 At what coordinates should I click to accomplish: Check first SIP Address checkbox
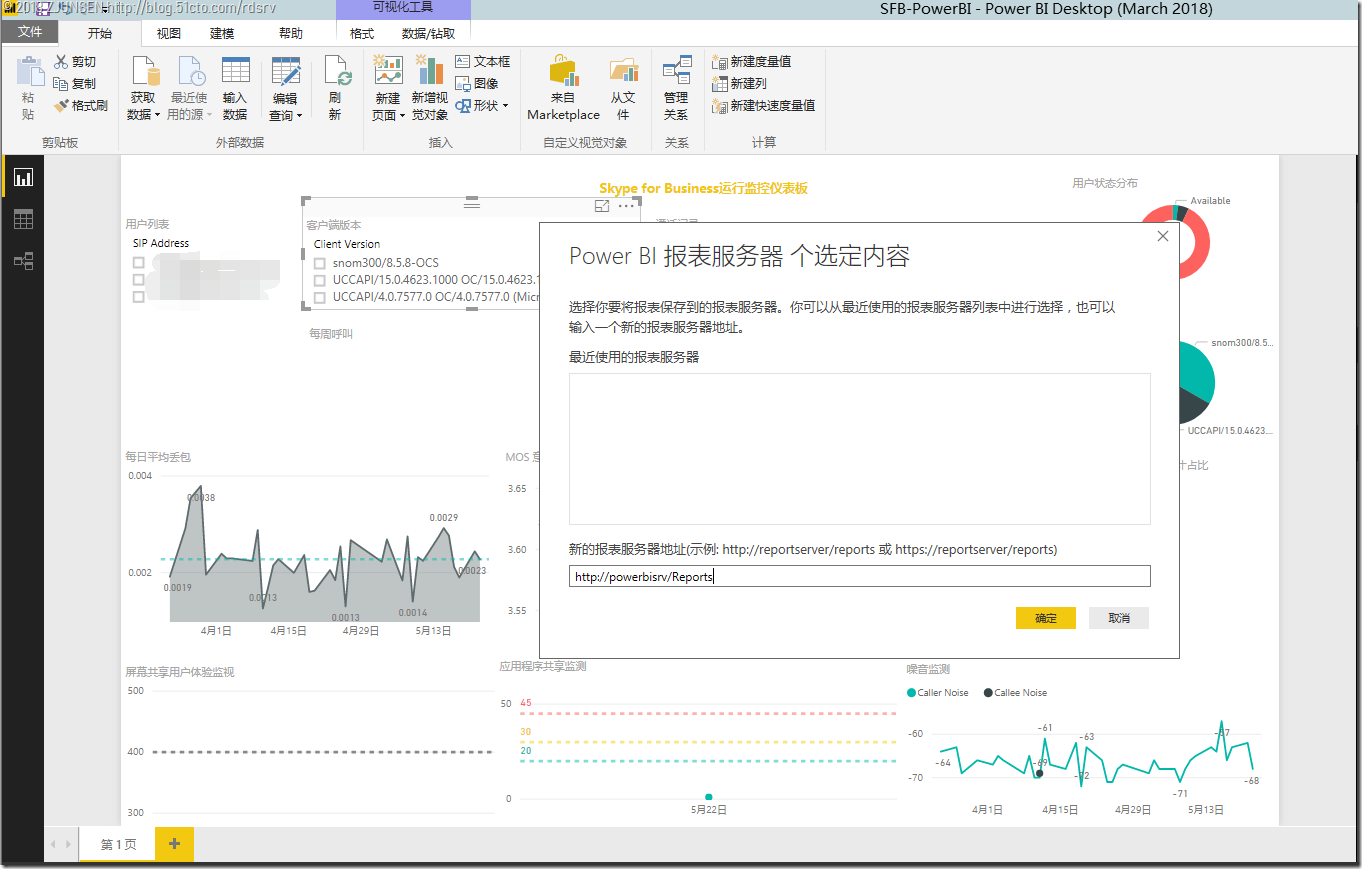click(x=139, y=263)
